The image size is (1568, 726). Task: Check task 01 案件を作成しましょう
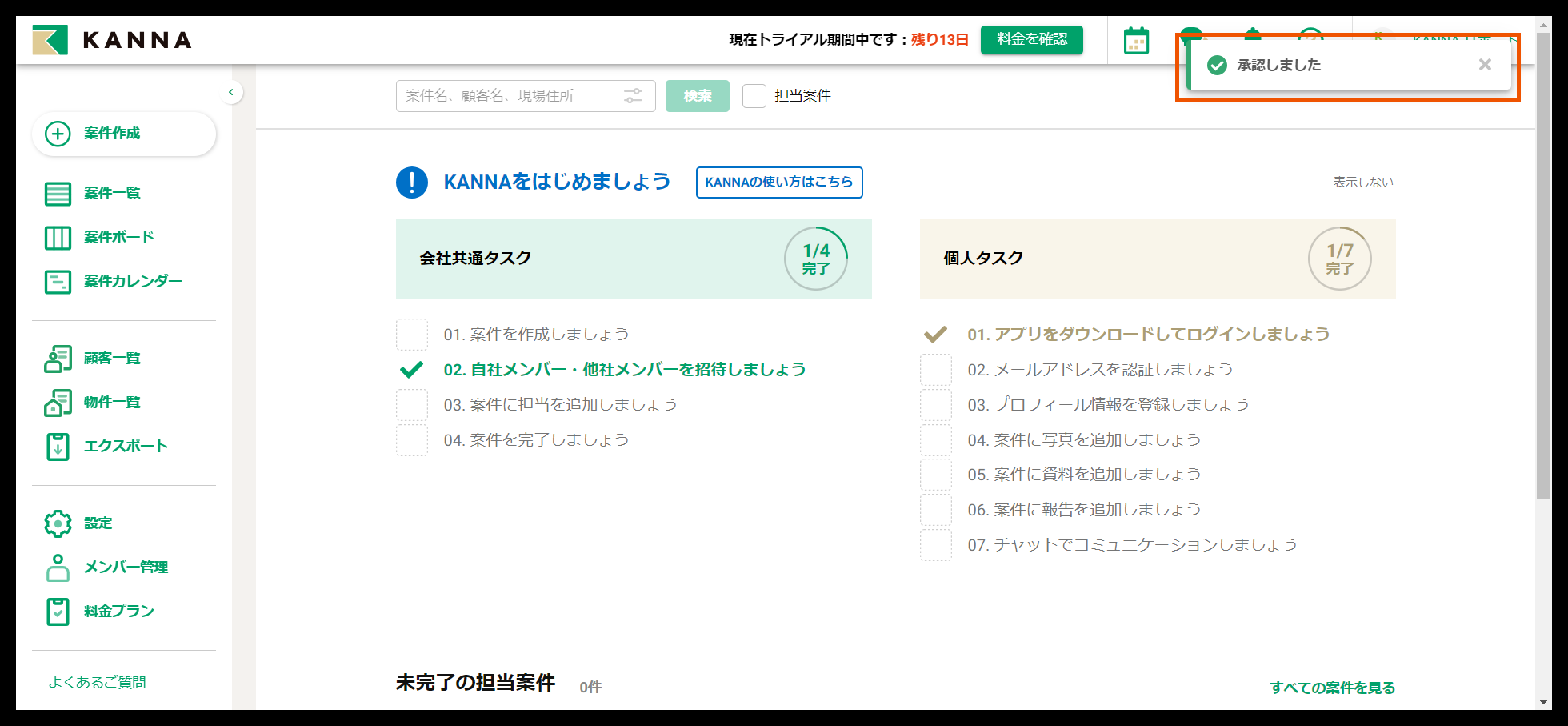(412, 335)
